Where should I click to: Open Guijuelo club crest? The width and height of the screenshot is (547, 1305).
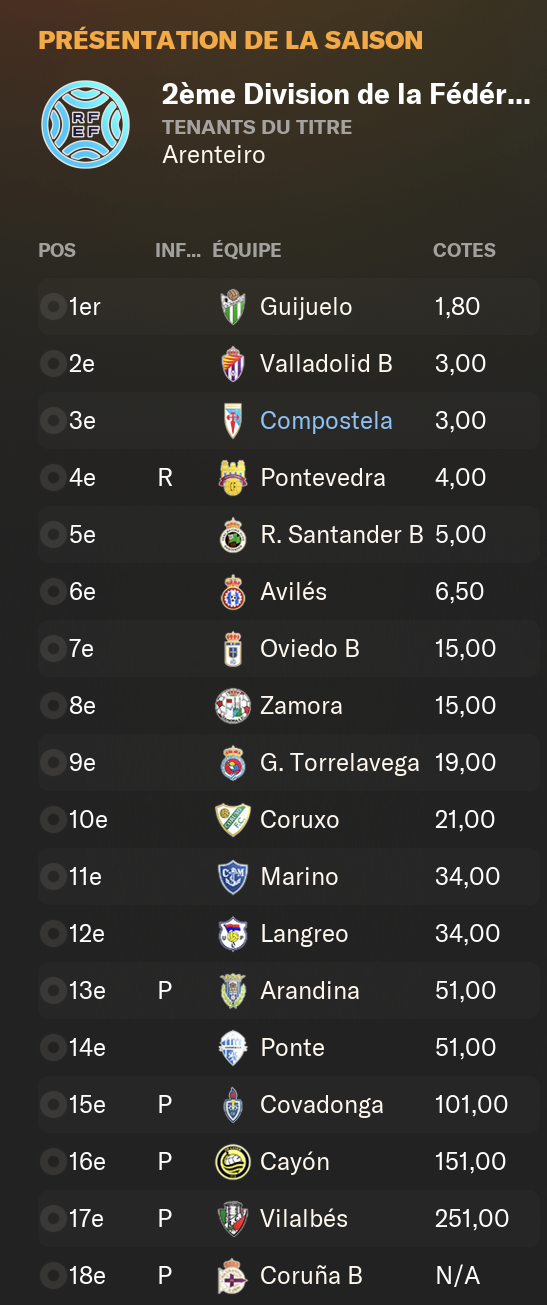click(233, 306)
